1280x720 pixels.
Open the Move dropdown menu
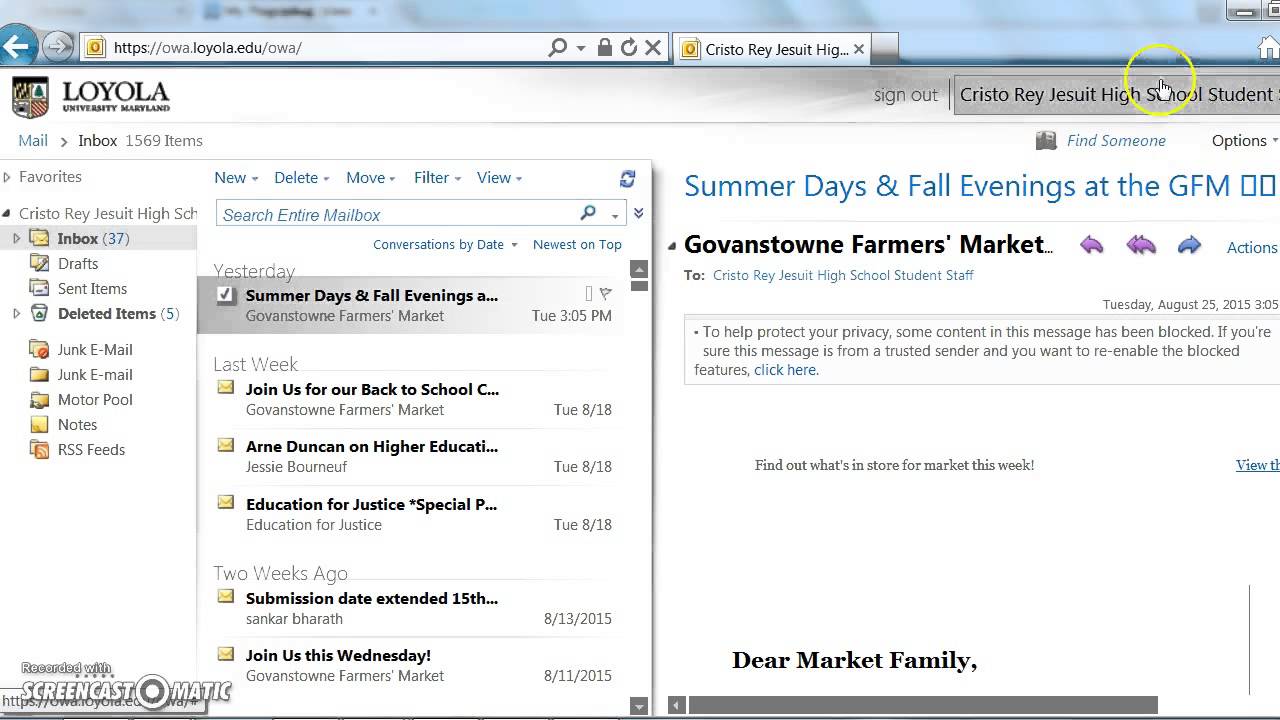pos(370,178)
